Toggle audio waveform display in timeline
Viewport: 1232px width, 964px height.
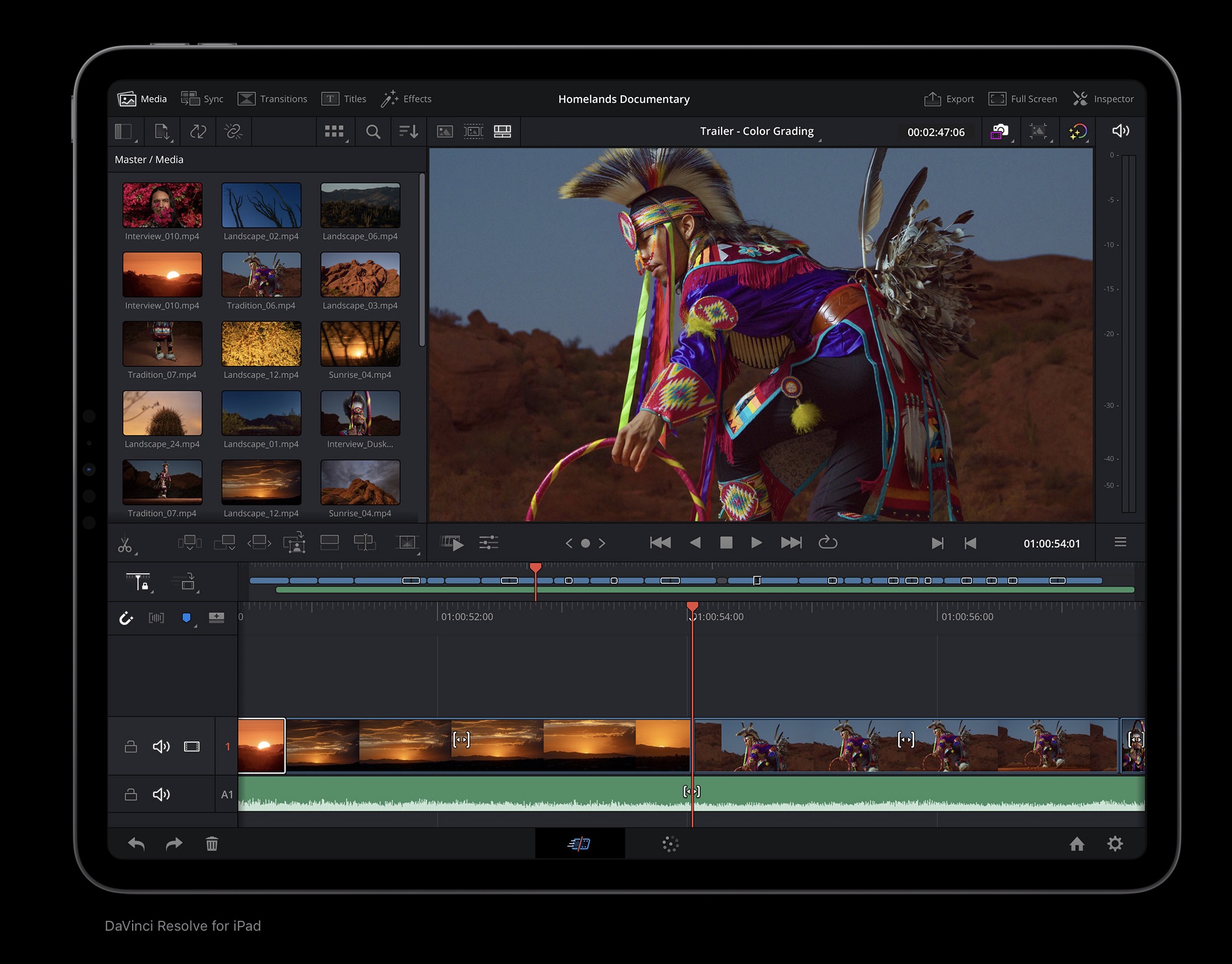pyautogui.click(x=156, y=618)
